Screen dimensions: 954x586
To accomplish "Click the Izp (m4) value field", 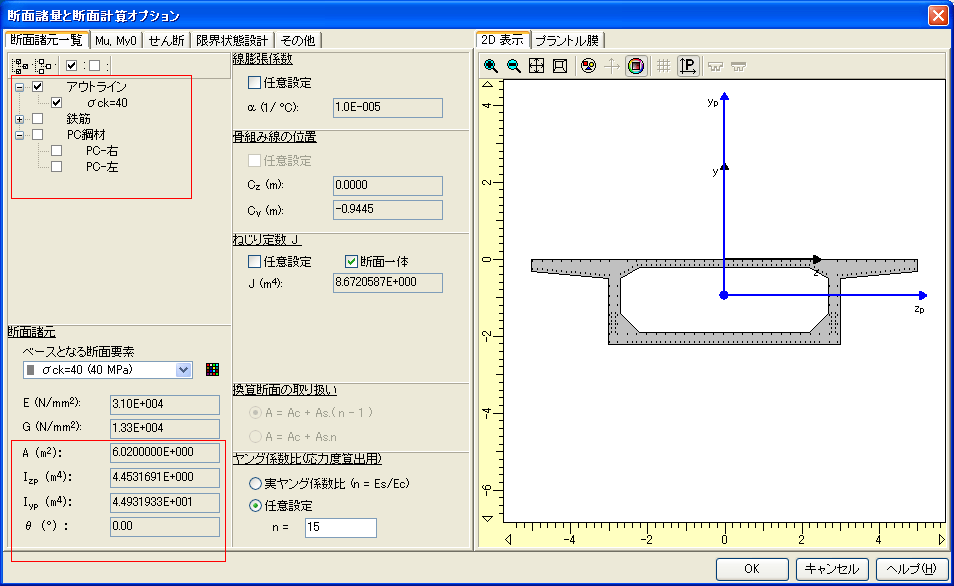I will tap(165, 478).
